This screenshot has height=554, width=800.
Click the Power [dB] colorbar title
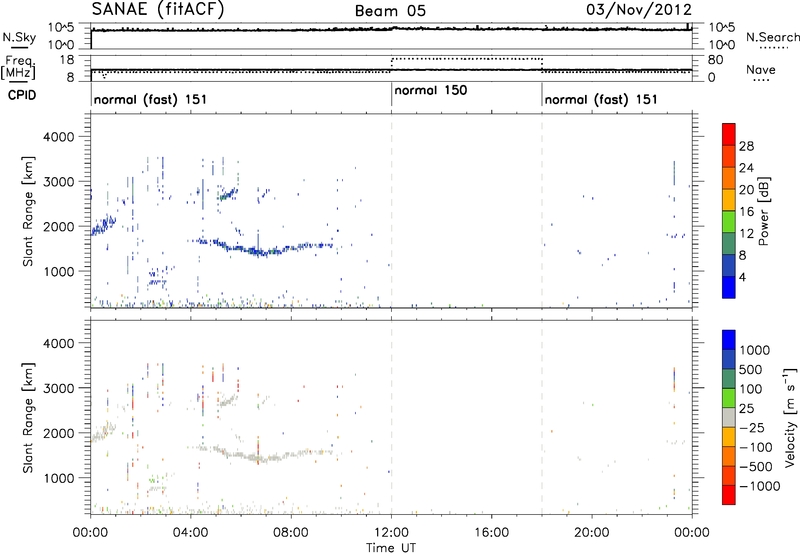tap(764, 212)
